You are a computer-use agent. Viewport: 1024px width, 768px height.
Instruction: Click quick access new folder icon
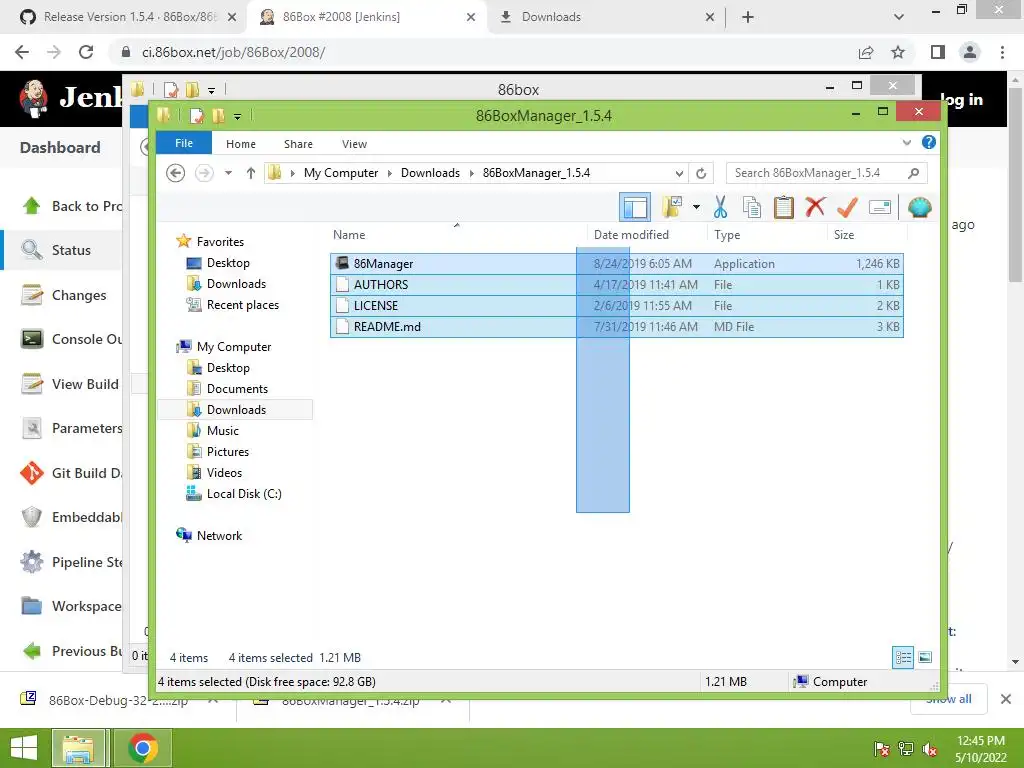click(x=218, y=116)
